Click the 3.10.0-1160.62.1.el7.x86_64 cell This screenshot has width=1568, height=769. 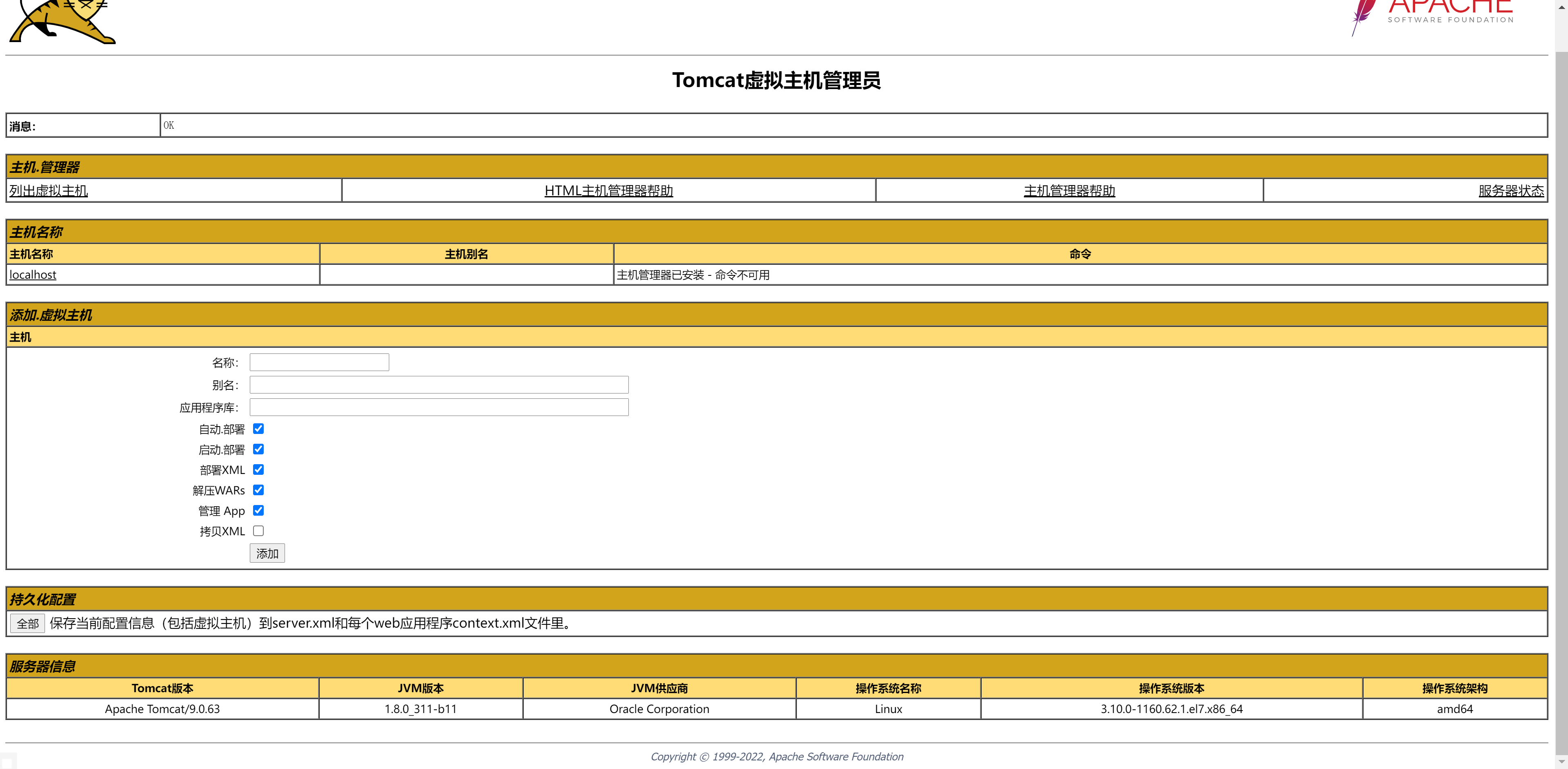tap(1172, 709)
